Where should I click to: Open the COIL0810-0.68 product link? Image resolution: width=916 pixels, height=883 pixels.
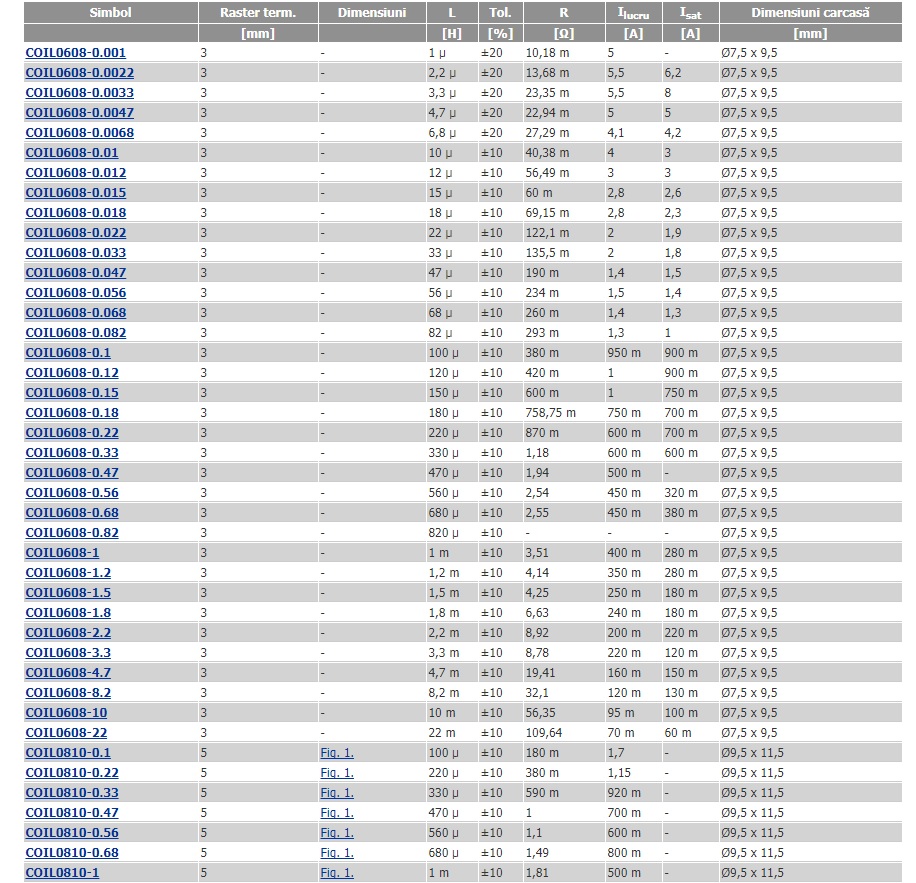(x=72, y=853)
